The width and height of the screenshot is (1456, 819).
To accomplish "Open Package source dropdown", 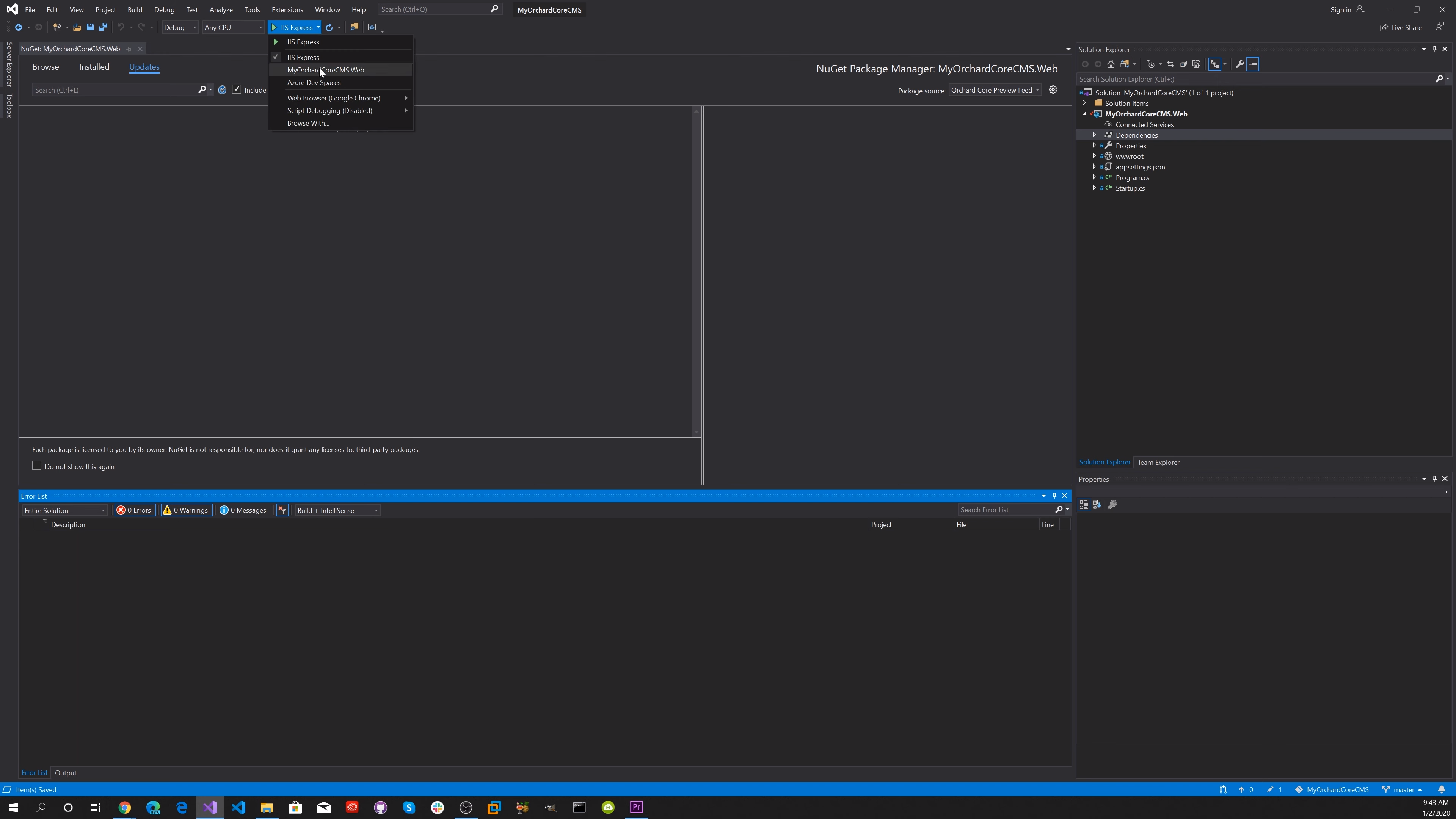I will [x=995, y=90].
